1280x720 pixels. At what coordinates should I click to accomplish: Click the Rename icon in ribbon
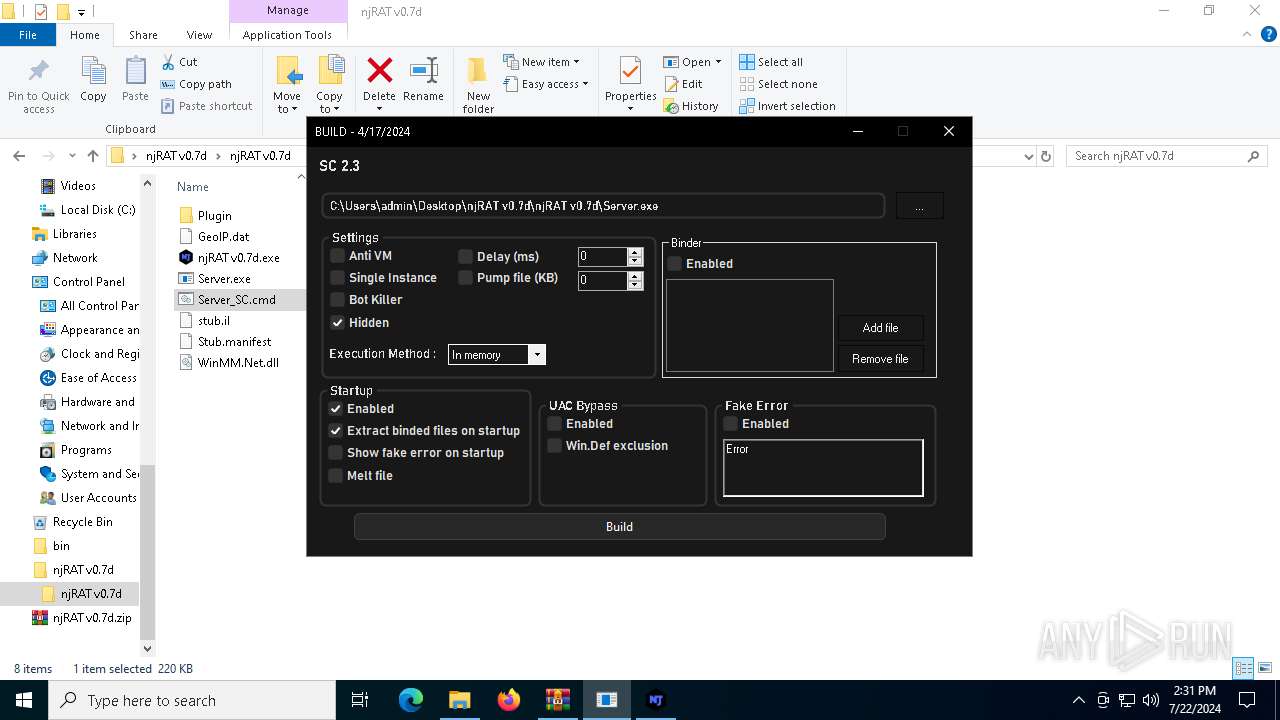click(x=423, y=70)
